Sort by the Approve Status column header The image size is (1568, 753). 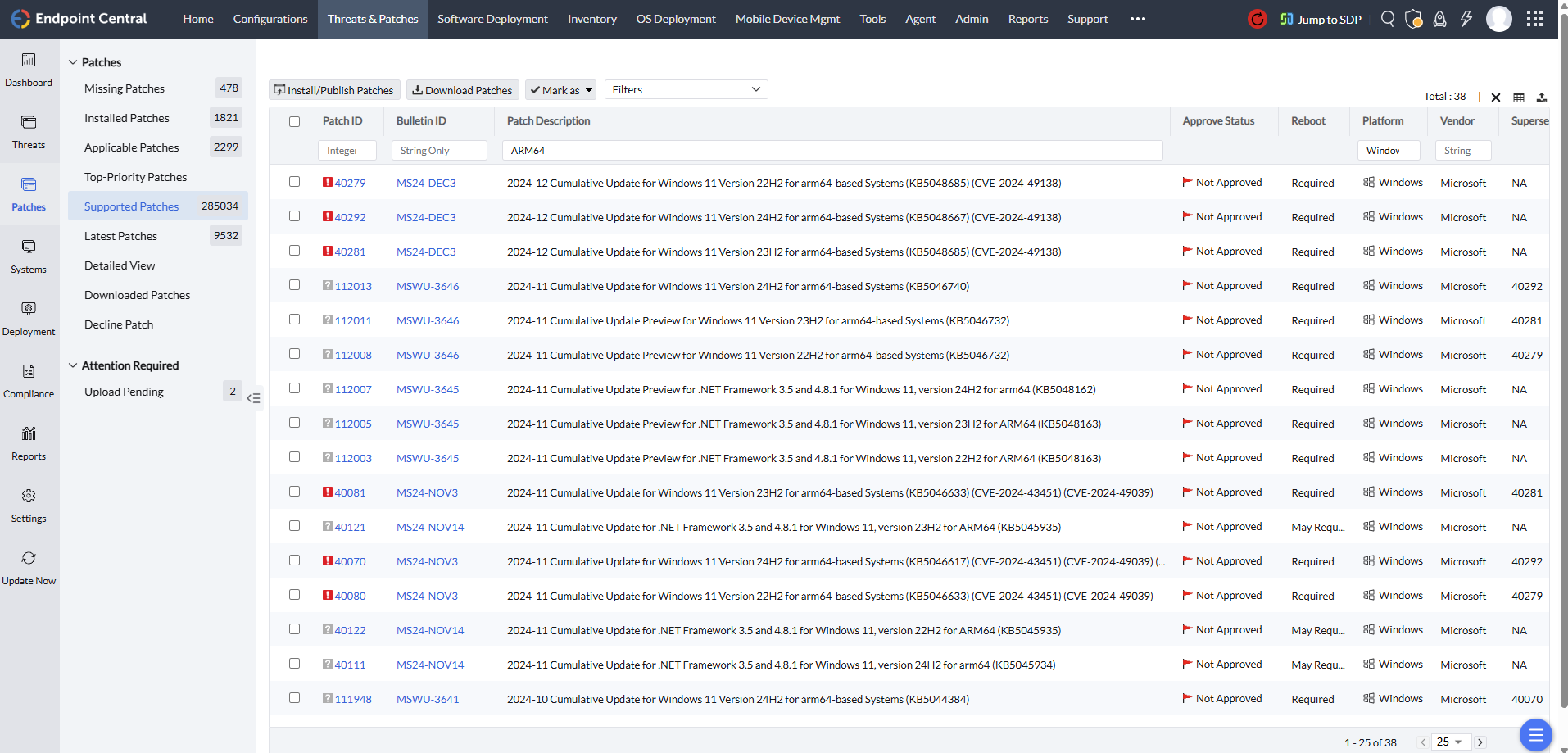coord(1218,121)
